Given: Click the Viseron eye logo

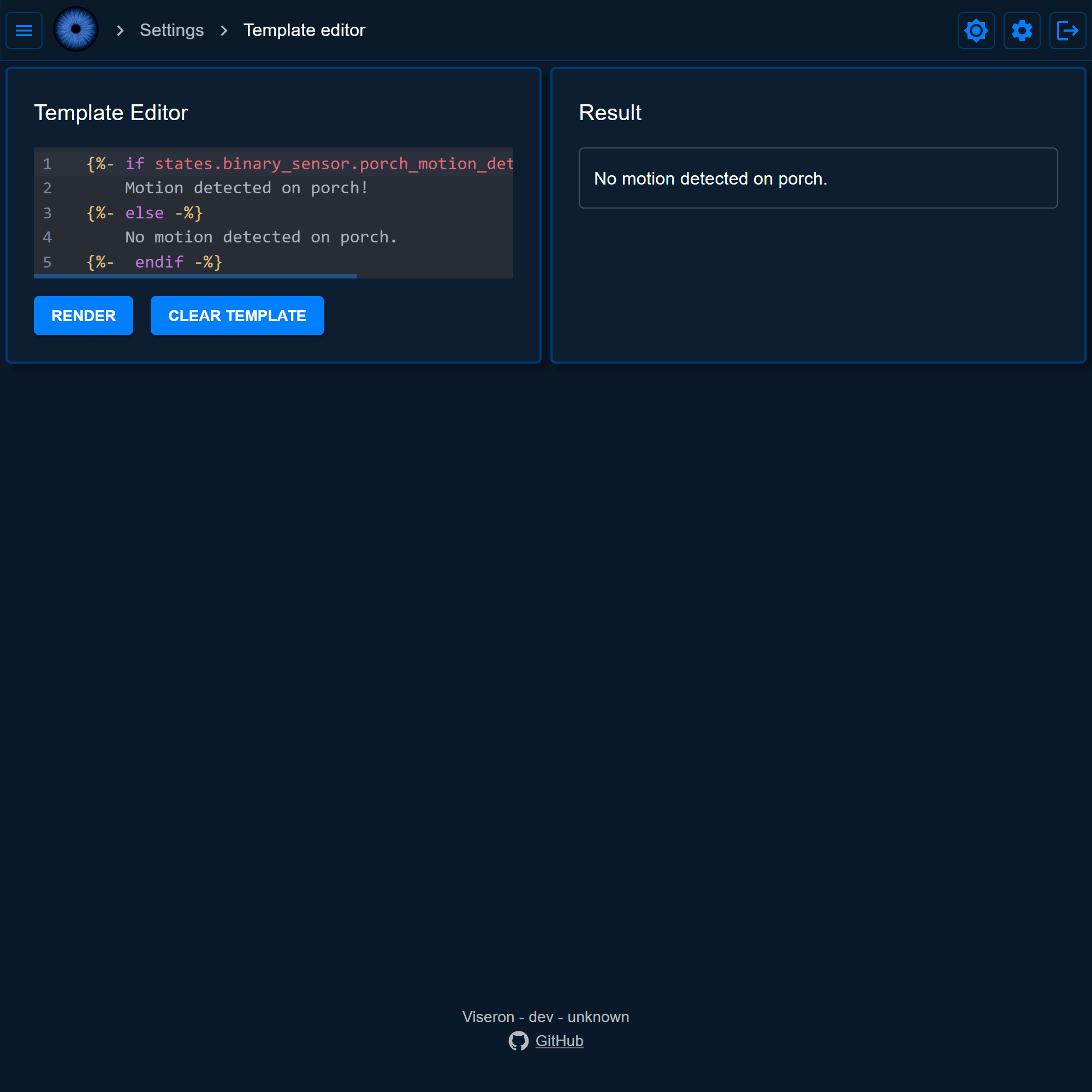Looking at the screenshot, I should 76,29.
